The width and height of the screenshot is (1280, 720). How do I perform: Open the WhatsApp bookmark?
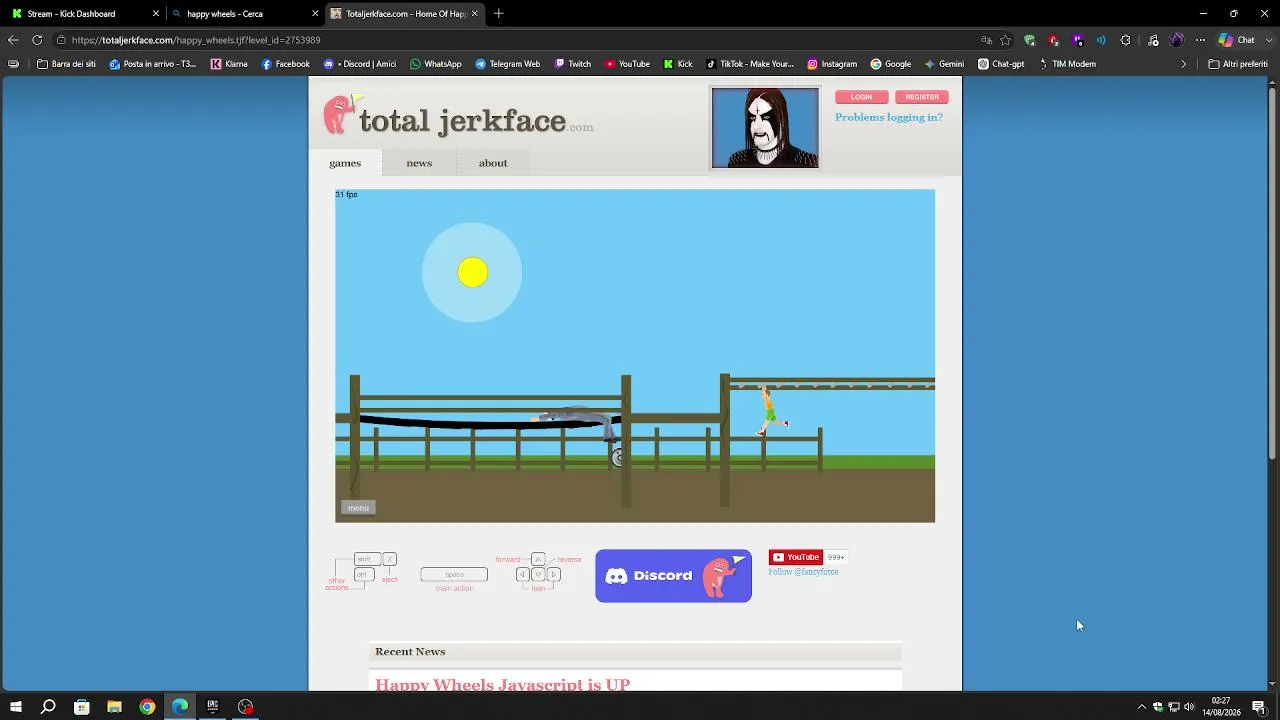[x=436, y=64]
